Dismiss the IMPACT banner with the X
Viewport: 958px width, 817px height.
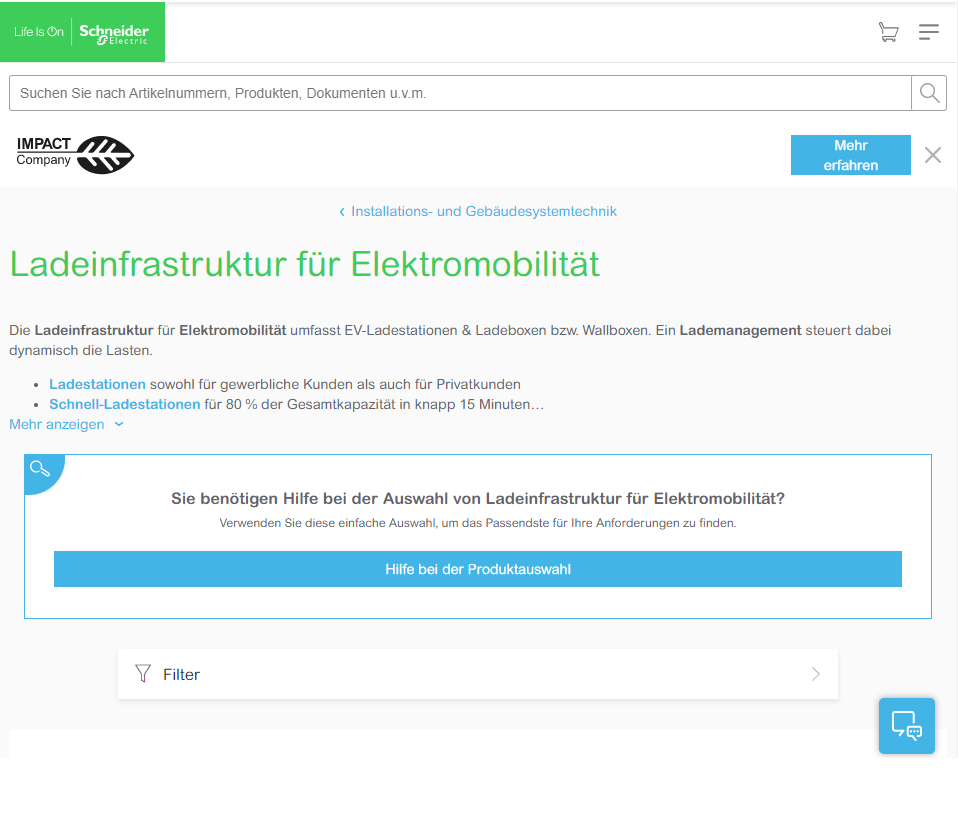click(932, 155)
